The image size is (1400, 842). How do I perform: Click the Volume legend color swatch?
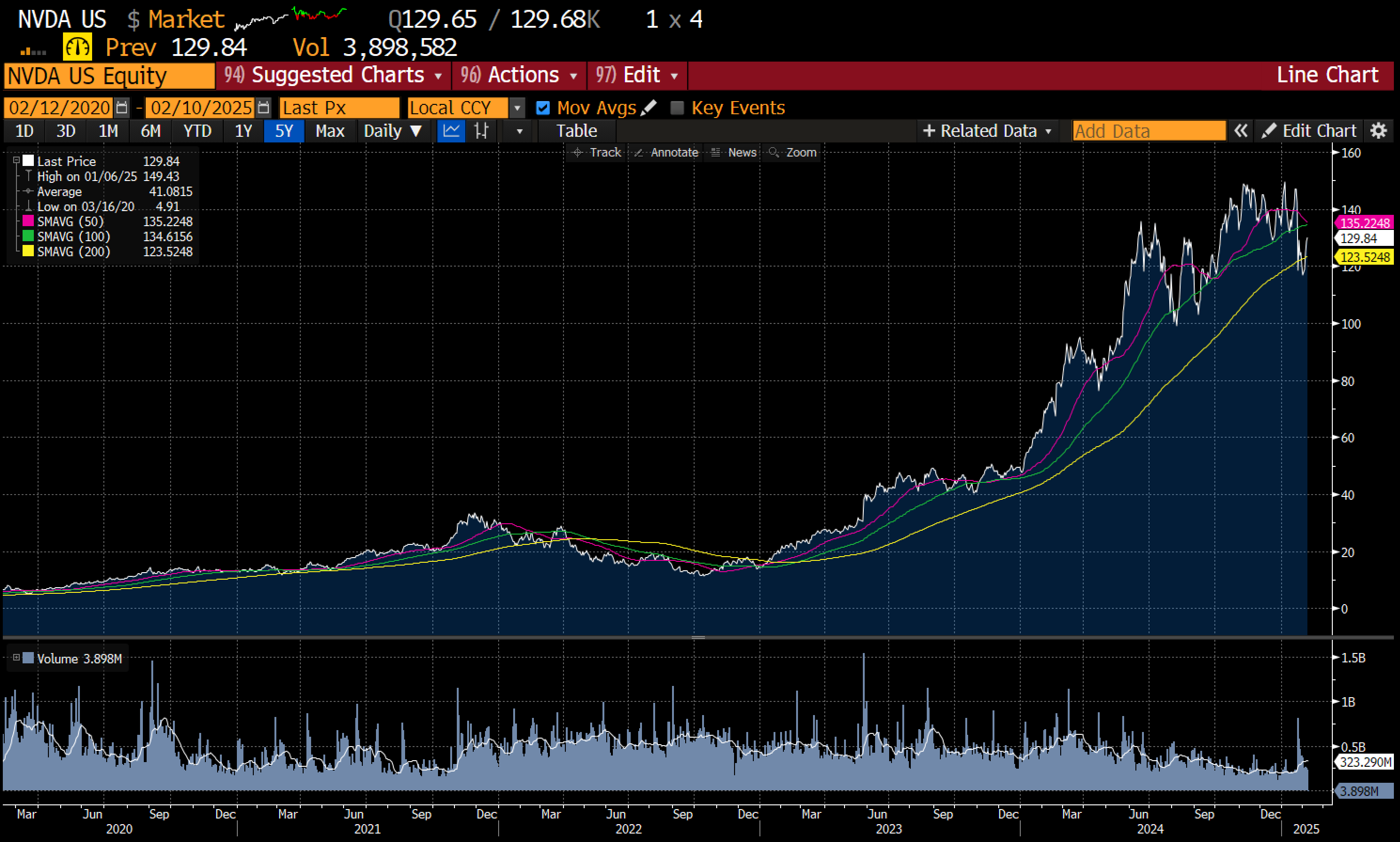coord(28,659)
